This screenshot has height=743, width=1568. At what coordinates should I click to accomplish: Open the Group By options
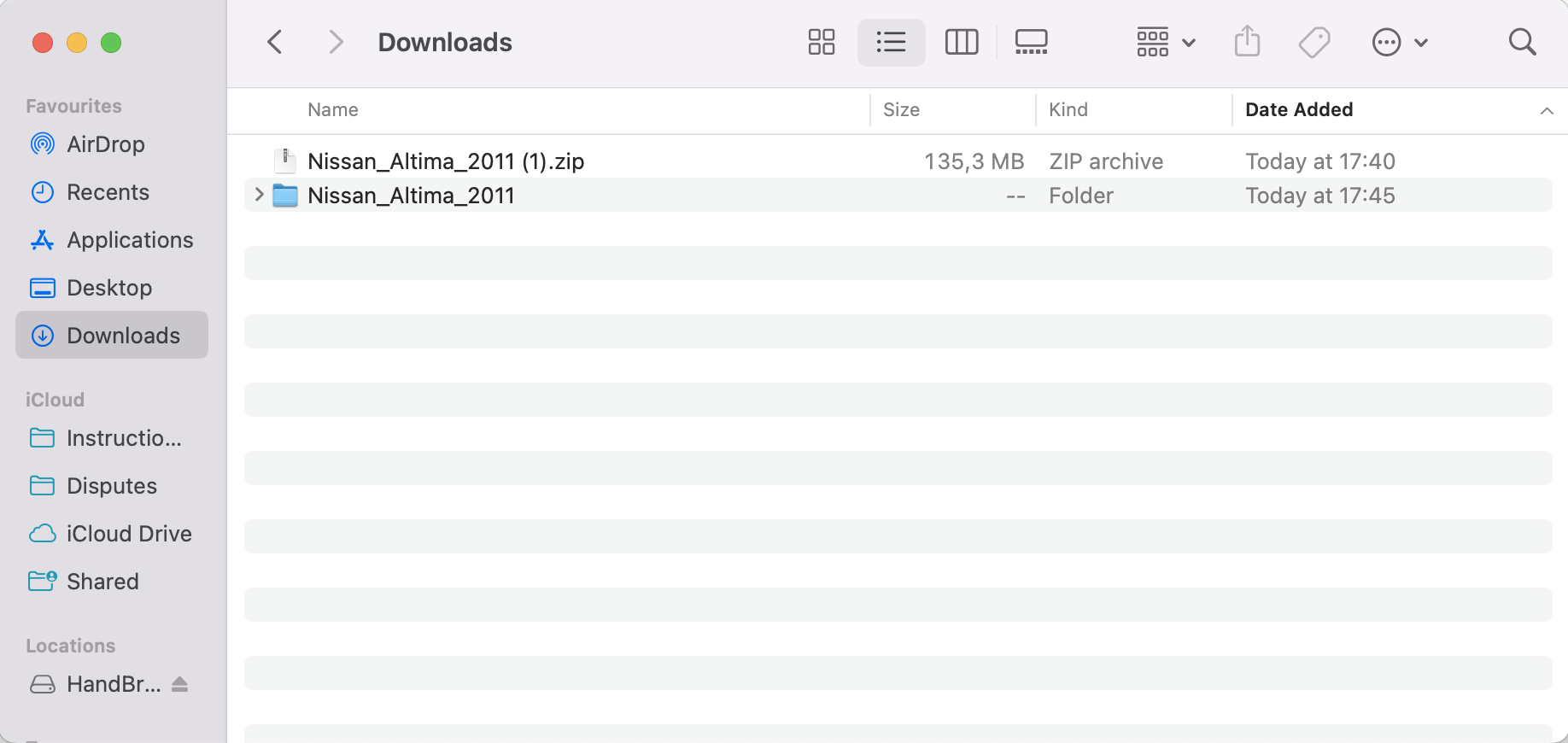coord(1166,42)
